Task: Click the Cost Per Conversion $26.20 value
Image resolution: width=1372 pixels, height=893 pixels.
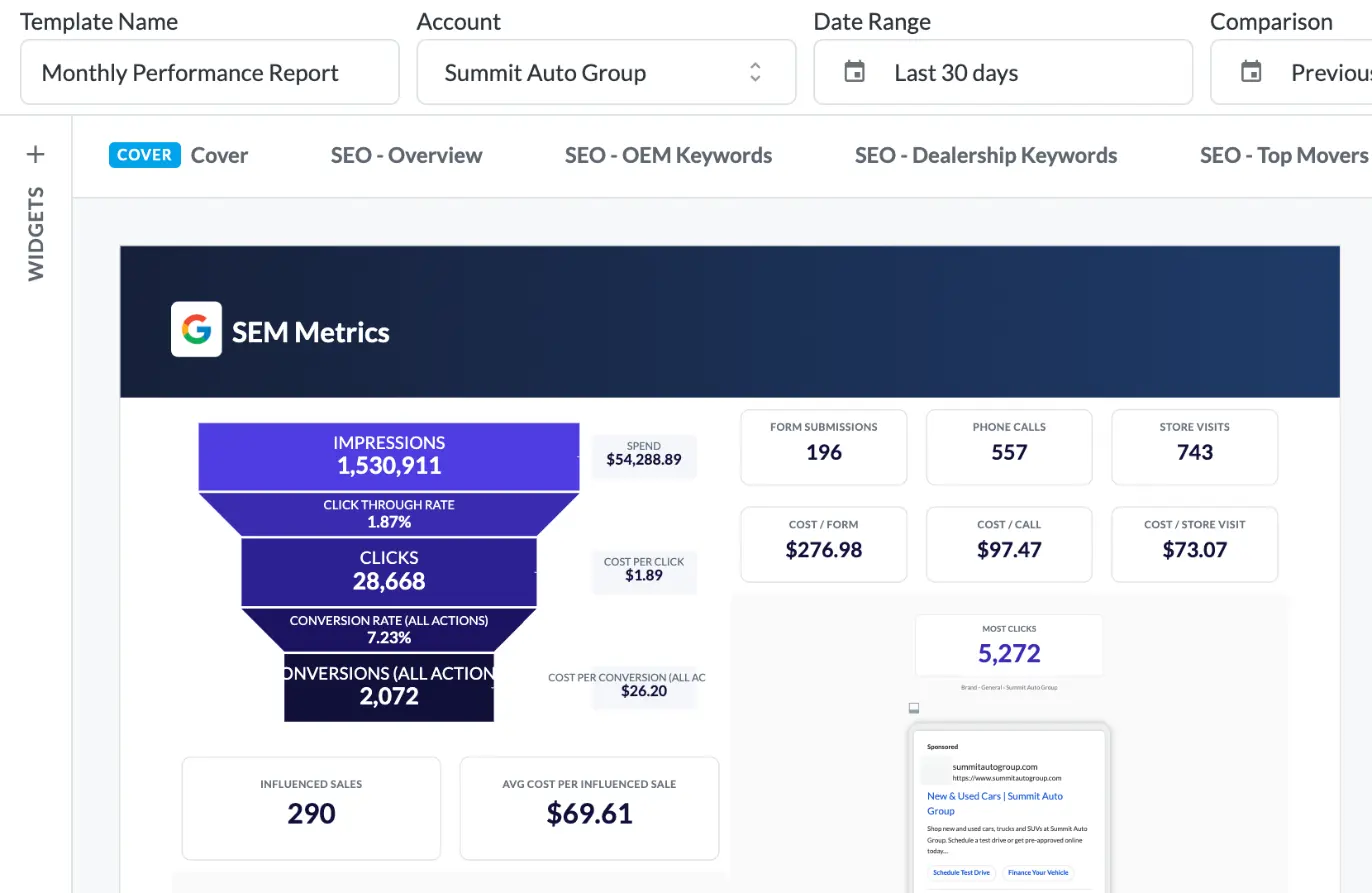Action: coord(644,691)
